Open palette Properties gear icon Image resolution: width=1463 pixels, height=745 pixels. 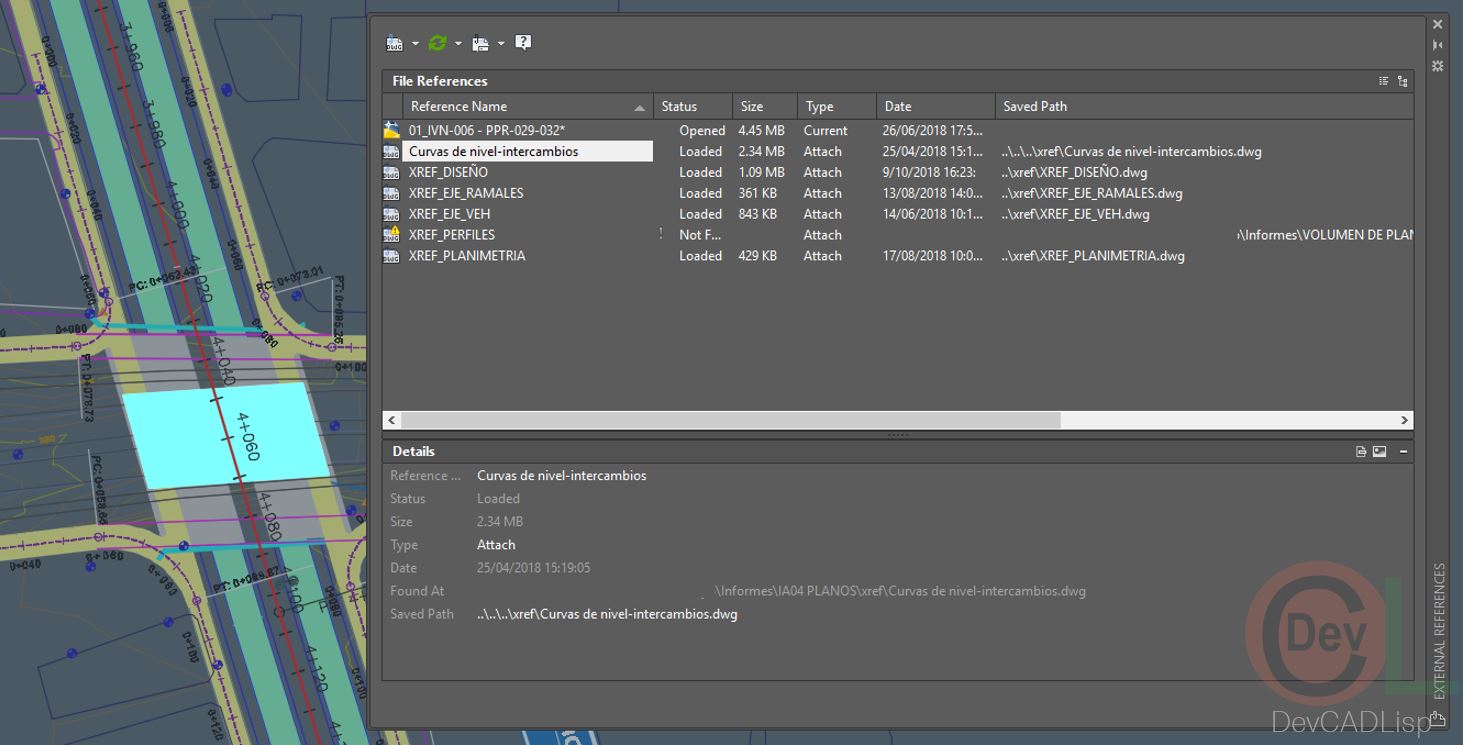(x=1438, y=66)
